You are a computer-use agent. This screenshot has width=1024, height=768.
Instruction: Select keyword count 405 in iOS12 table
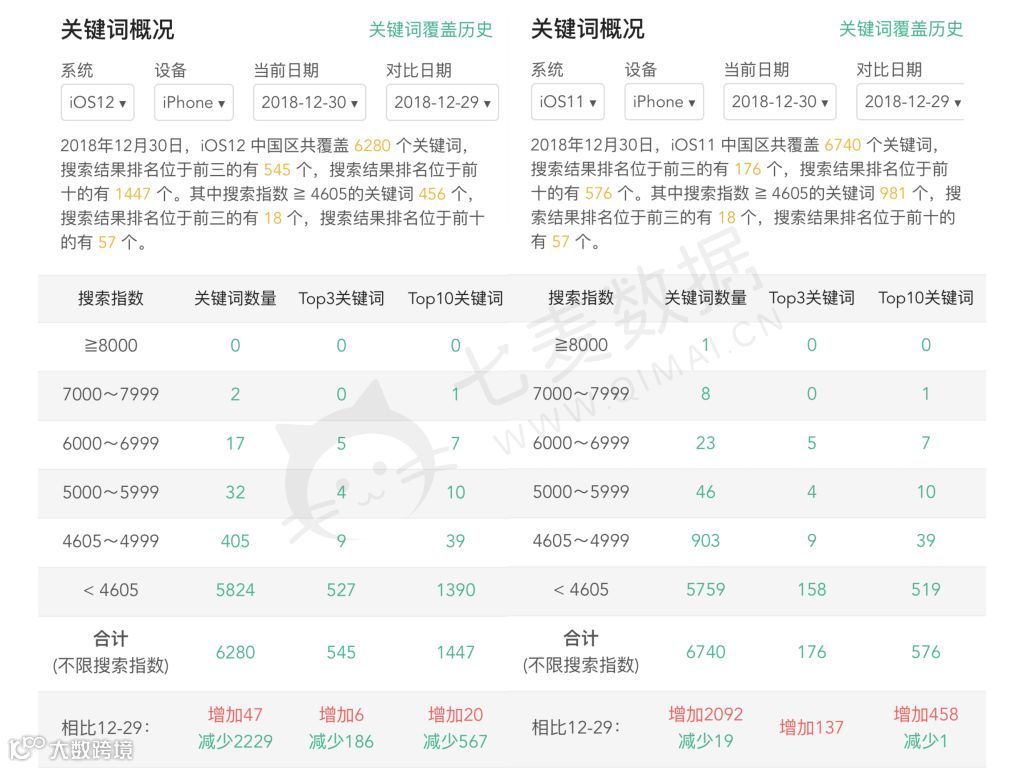[235, 541]
